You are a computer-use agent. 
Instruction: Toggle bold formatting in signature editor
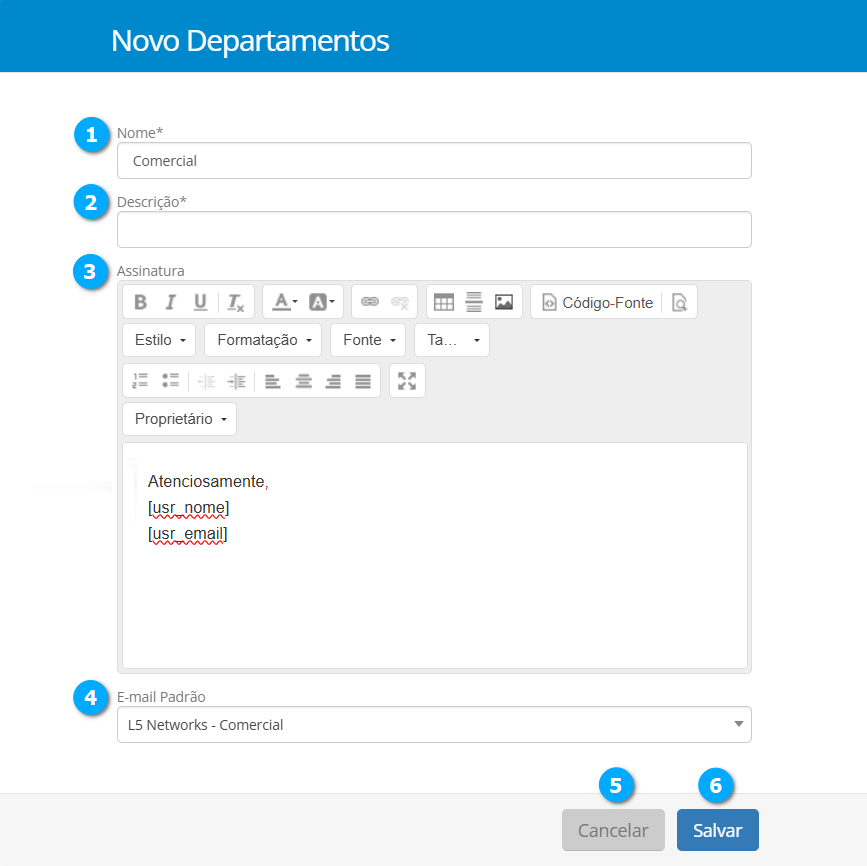[x=141, y=302]
